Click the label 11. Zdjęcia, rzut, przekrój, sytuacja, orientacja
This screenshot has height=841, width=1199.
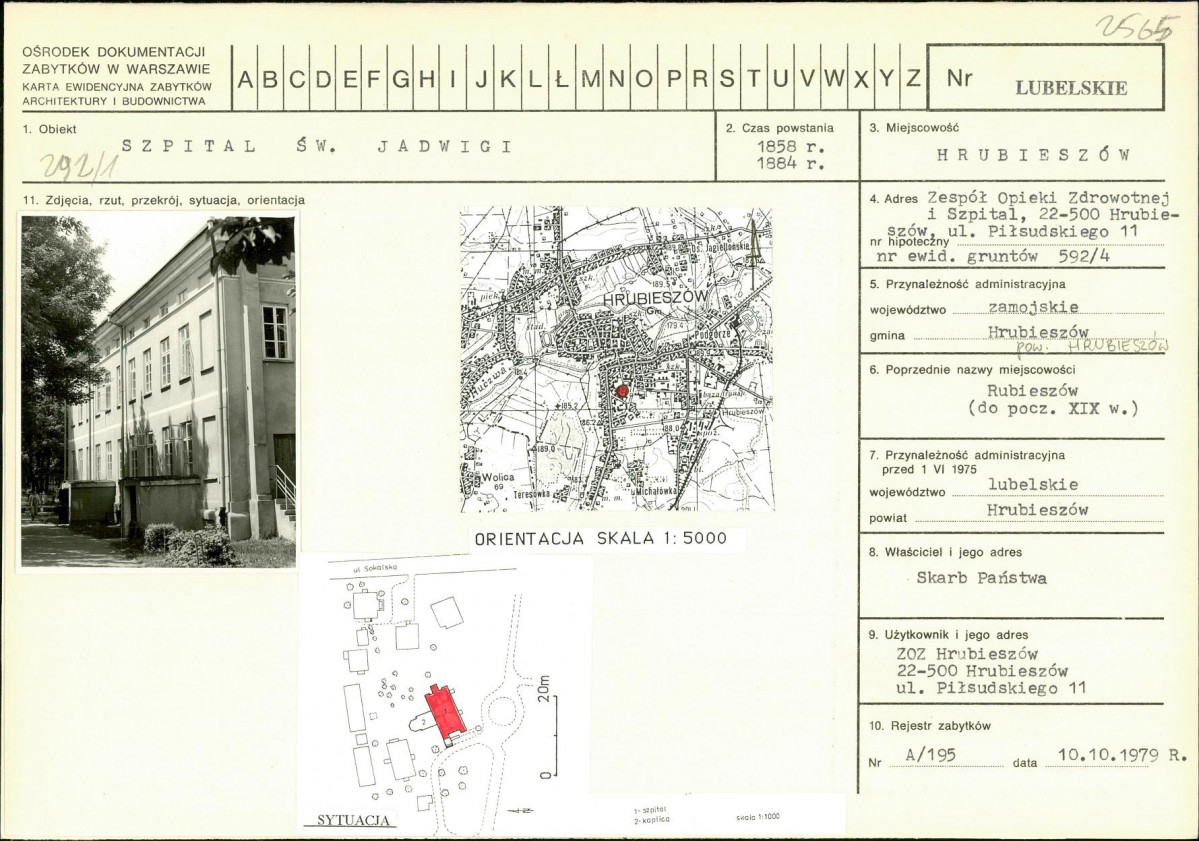coord(164,200)
